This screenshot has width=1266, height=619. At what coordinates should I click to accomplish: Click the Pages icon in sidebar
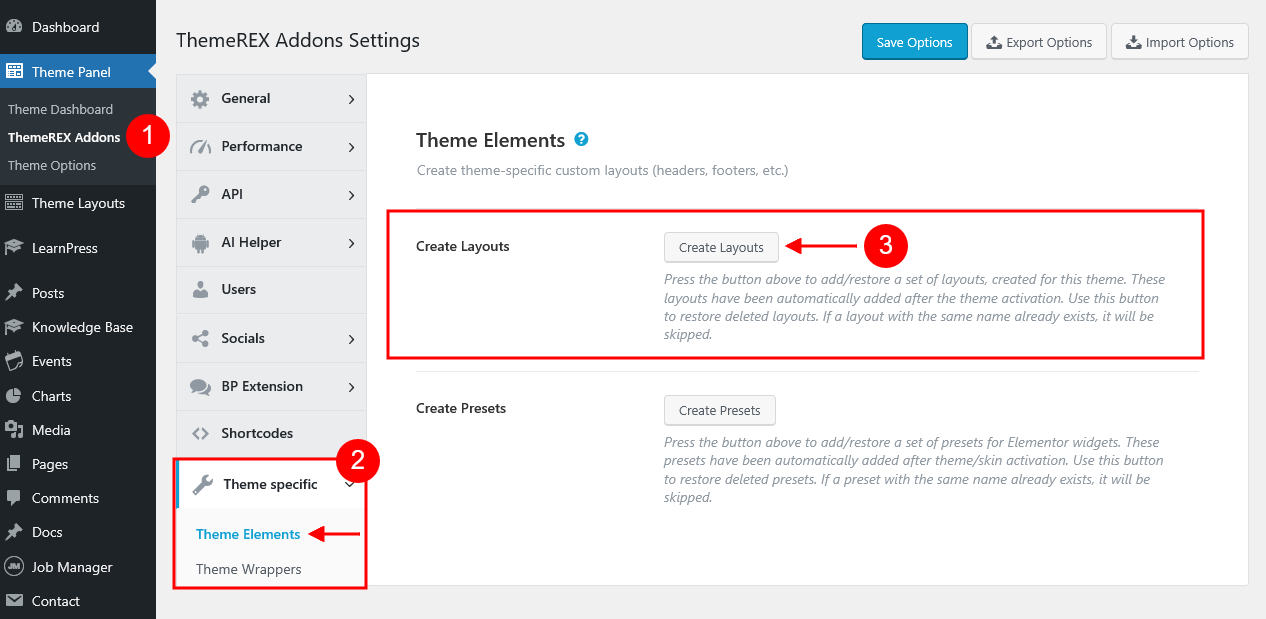(x=14, y=464)
